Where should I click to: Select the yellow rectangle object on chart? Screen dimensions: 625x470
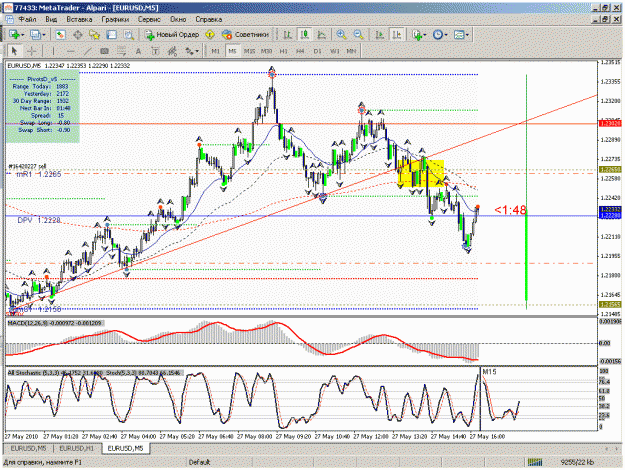tap(421, 174)
